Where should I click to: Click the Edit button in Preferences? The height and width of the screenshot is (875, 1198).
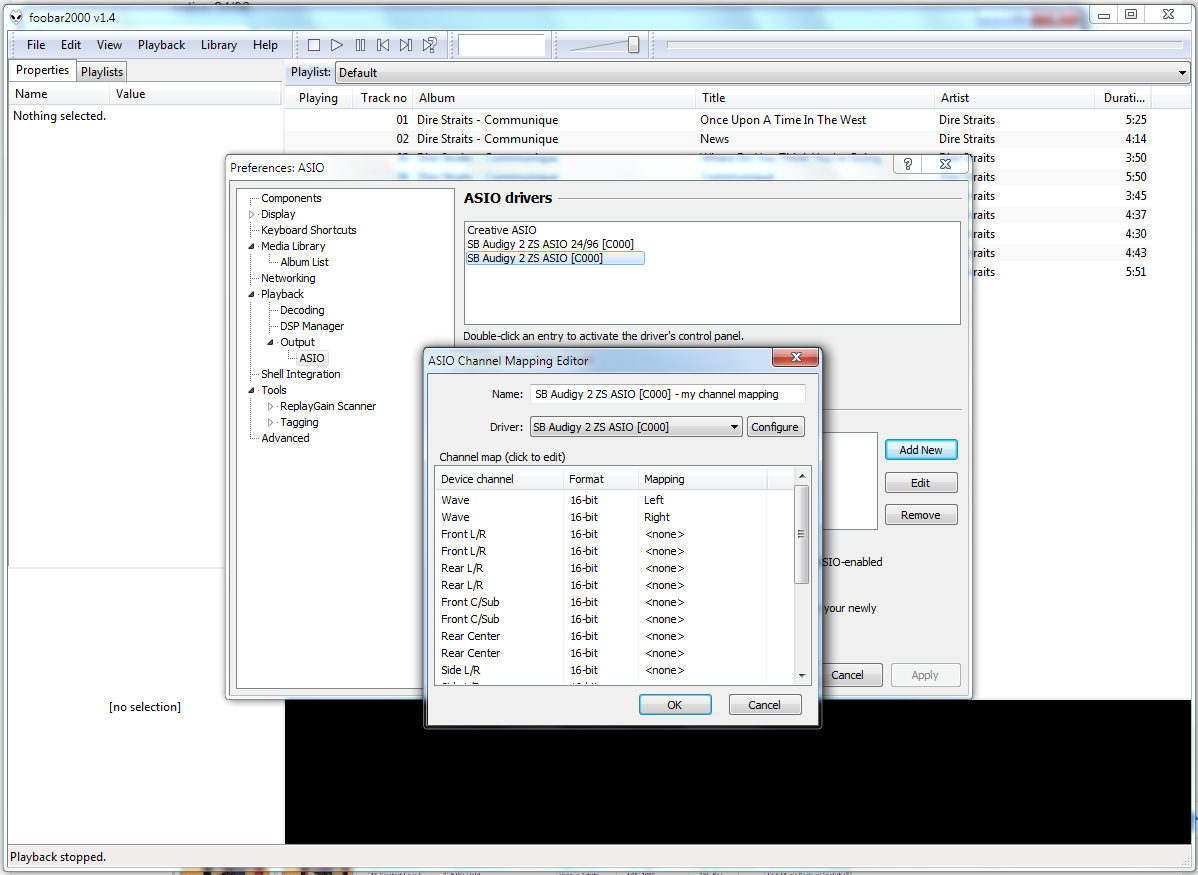coord(921,483)
